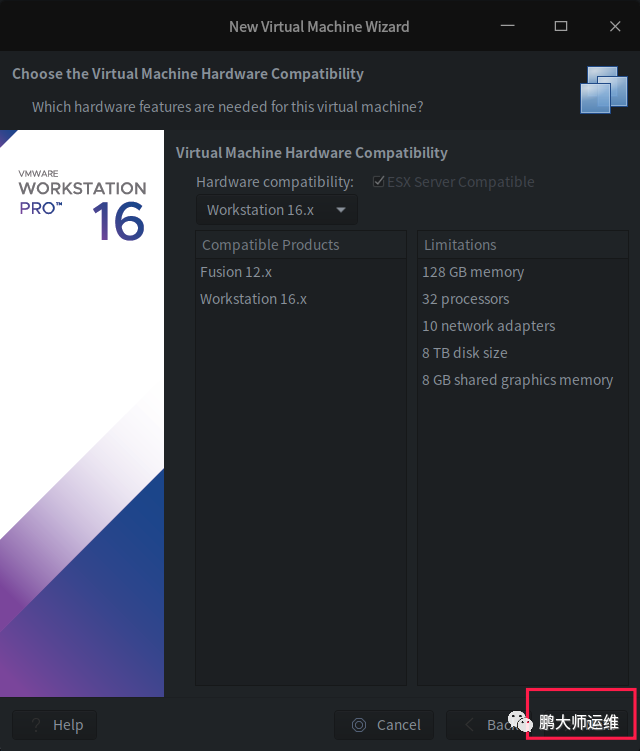Click the 32 processors limitation

(x=523, y=299)
